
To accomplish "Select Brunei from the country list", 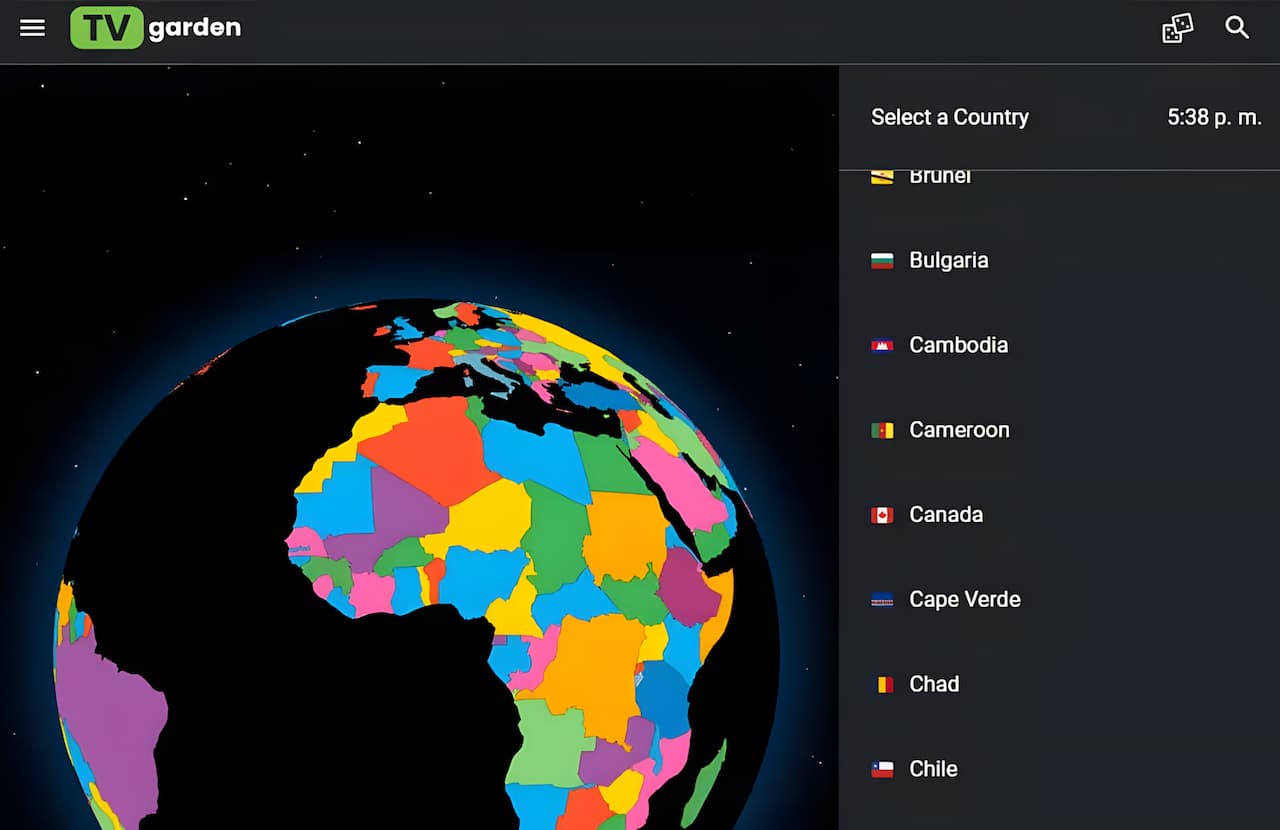I will coord(940,178).
